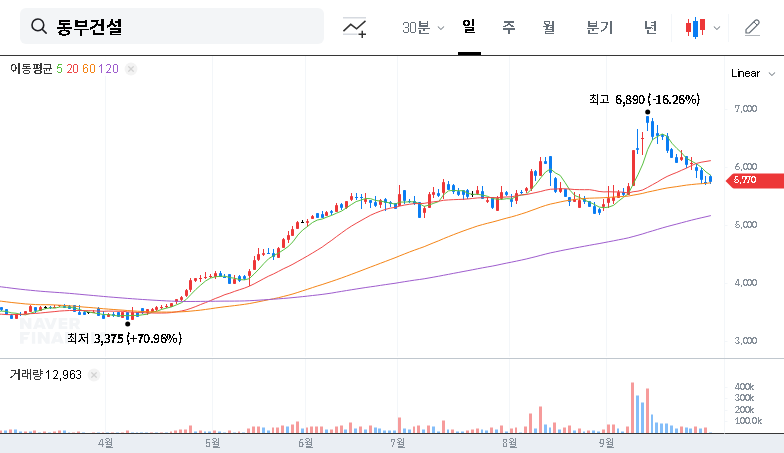Click the 거래량 12,963 volume label
The image size is (784, 453).
click(46, 374)
